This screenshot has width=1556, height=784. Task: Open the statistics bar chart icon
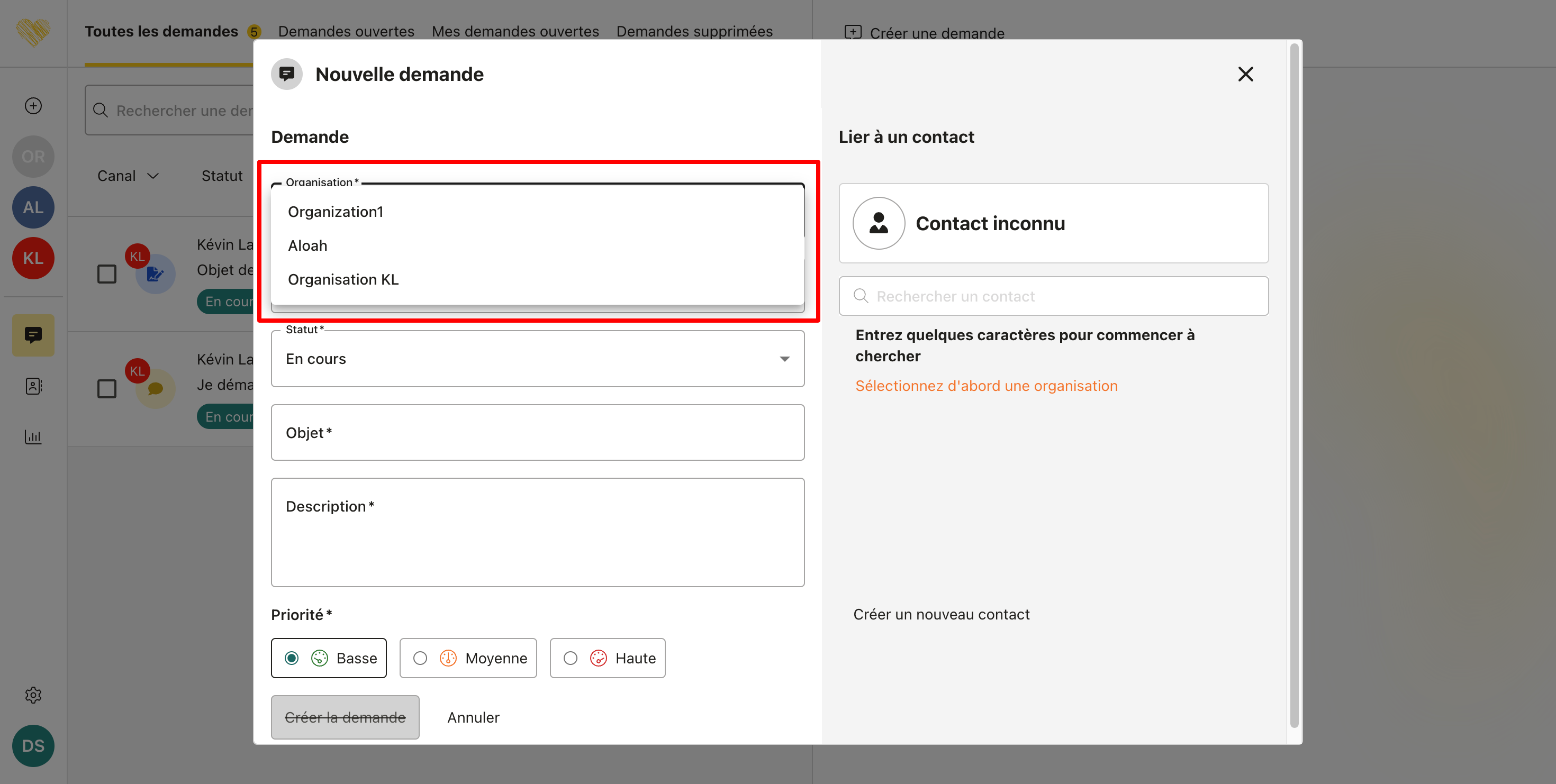click(33, 436)
